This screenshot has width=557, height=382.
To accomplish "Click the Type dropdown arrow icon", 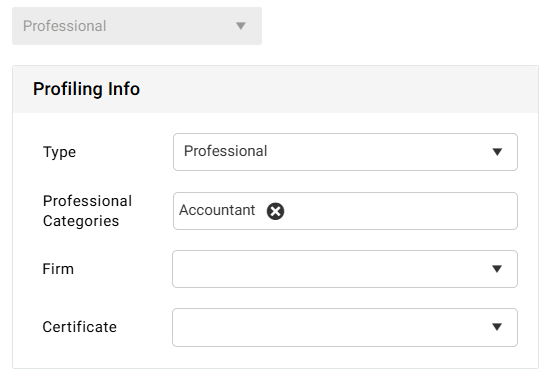I will tap(497, 152).
